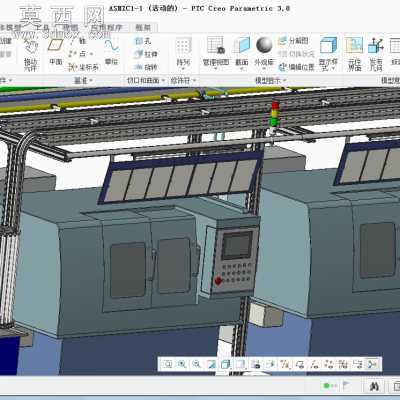
Task: Create a datum 平面 plane
Action: point(56,51)
